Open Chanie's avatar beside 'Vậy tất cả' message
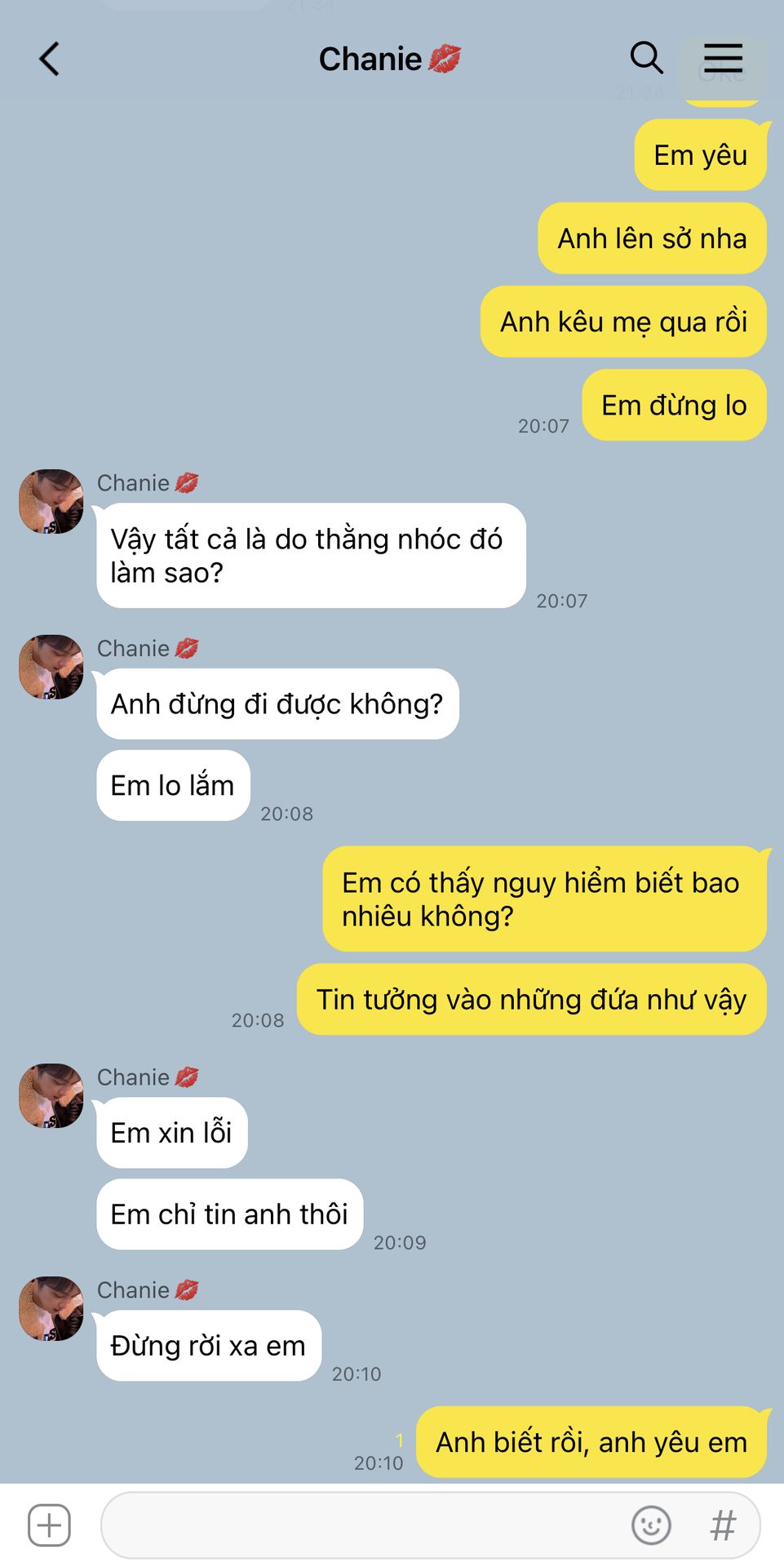This screenshot has height=1567, width=784. [x=51, y=501]
